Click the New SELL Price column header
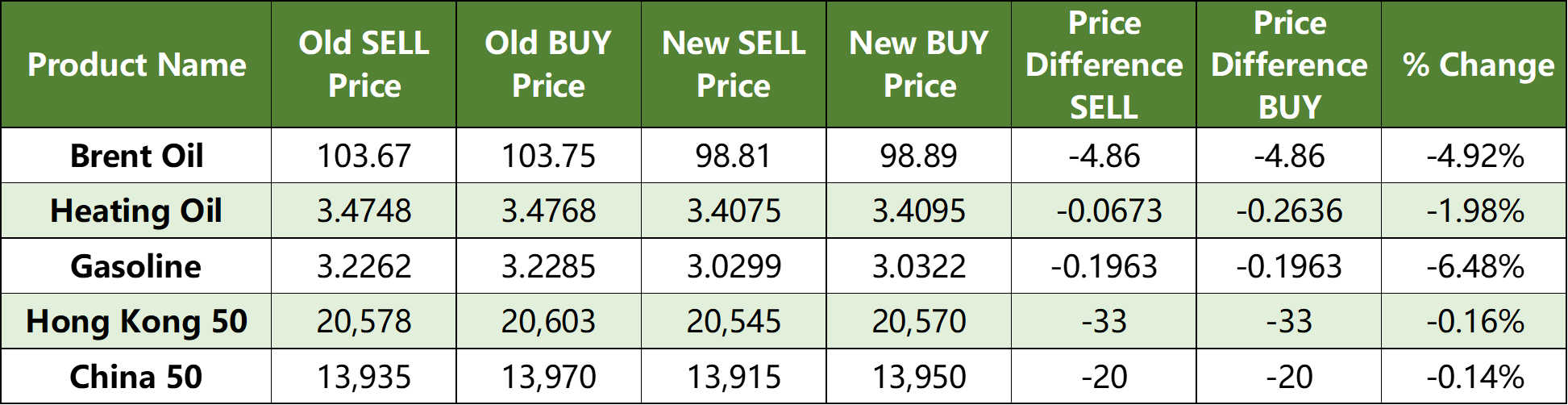This screenshot has height=405, width=1568. click(x=734, y=65)
